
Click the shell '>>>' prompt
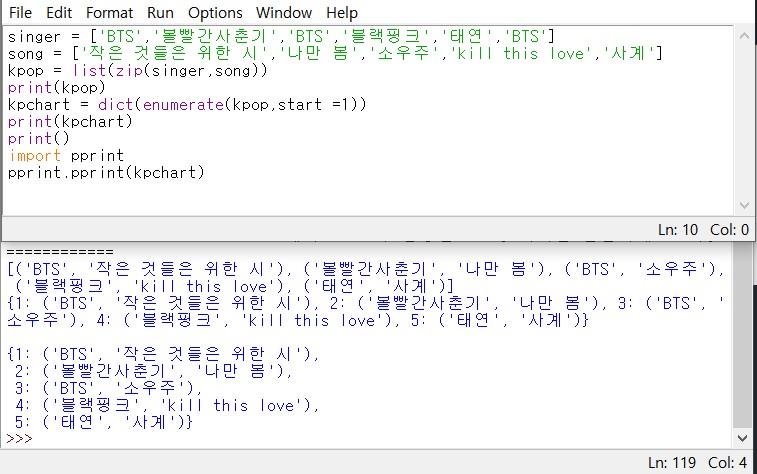(19, 438)
